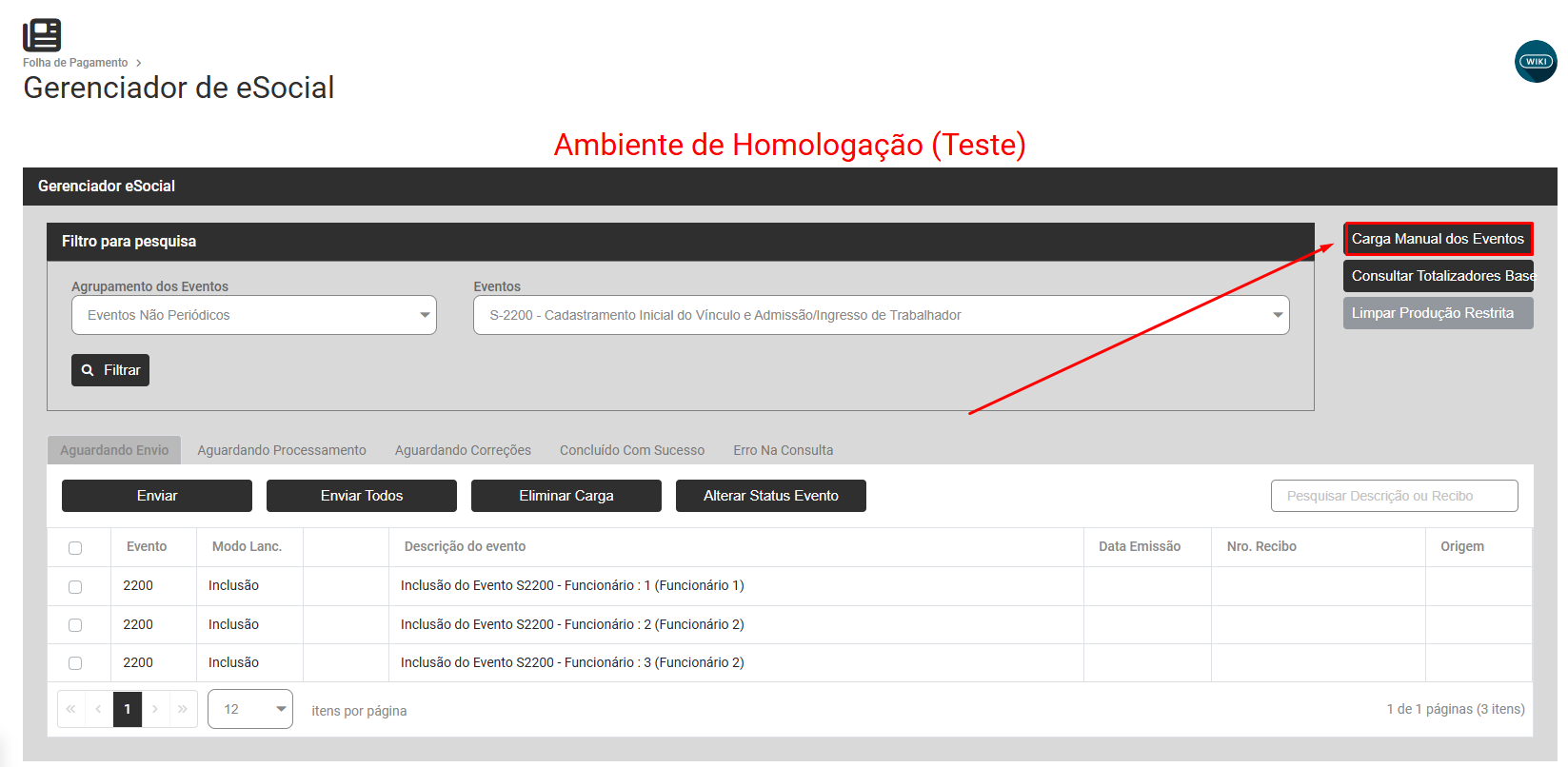
Task: Switch to Aguardando Processamento tab
Action: click(x=282, y=450)
